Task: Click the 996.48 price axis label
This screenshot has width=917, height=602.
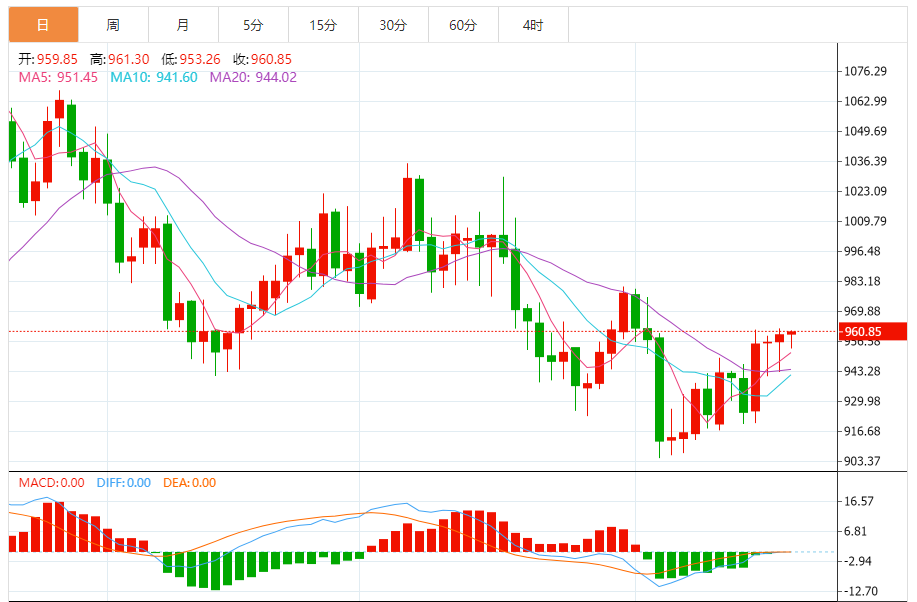Action: coord(862,251)
